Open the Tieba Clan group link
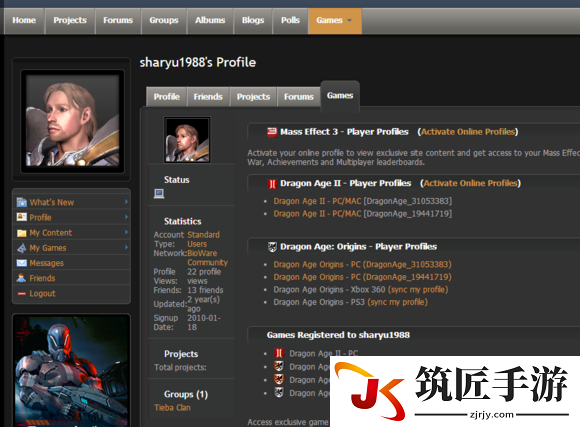This screenshot has height=427, width=580. (172, 407)
